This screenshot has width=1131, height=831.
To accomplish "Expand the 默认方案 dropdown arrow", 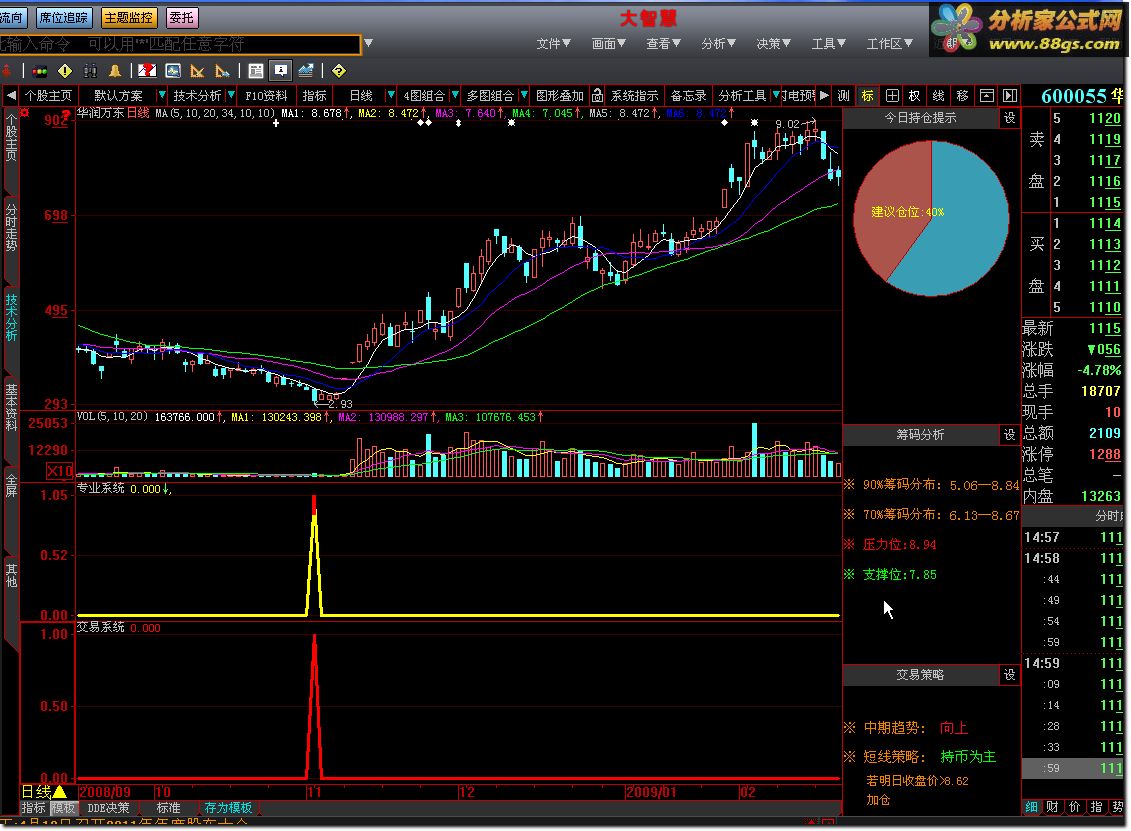I will point(162,95).
